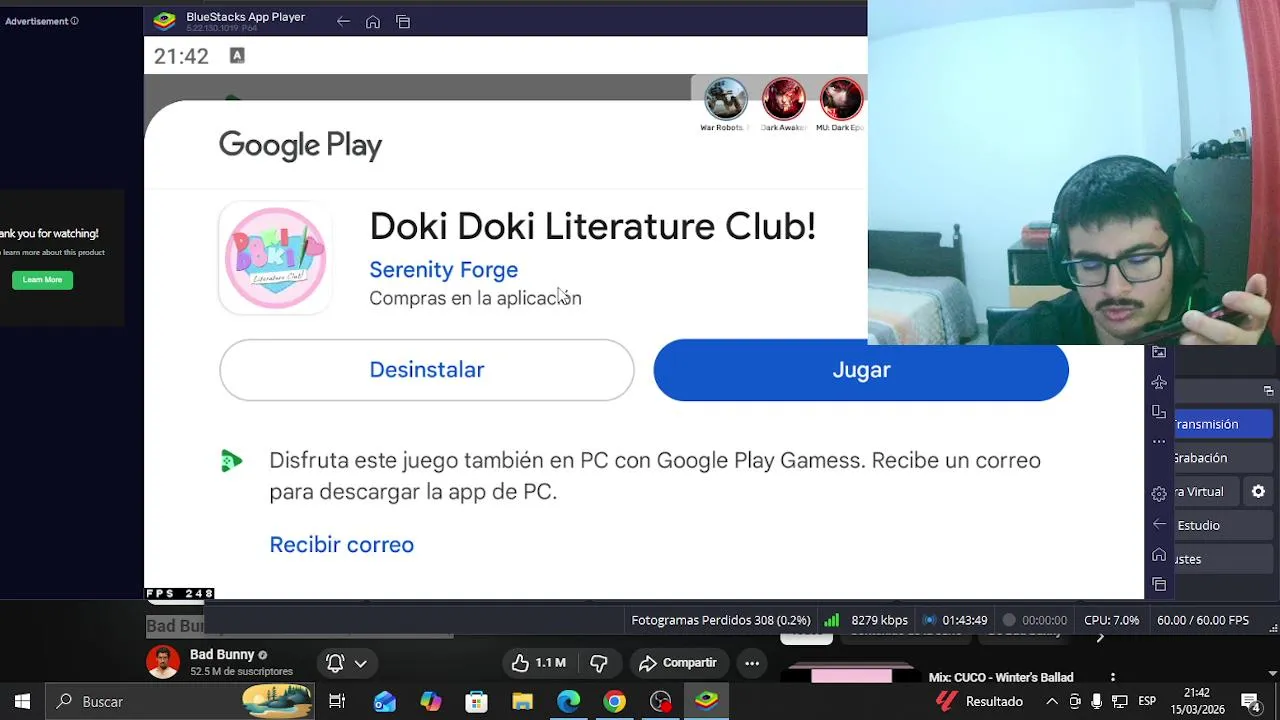Open Copilot from the taskbar
This screenshot has height=720, width=1280.
pyautogui.click(x=431, y=702)
